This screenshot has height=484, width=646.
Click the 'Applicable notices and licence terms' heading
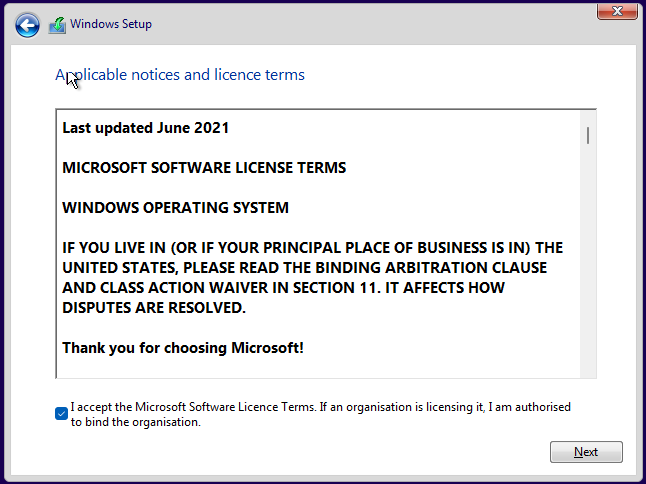(x=180, y=75)
